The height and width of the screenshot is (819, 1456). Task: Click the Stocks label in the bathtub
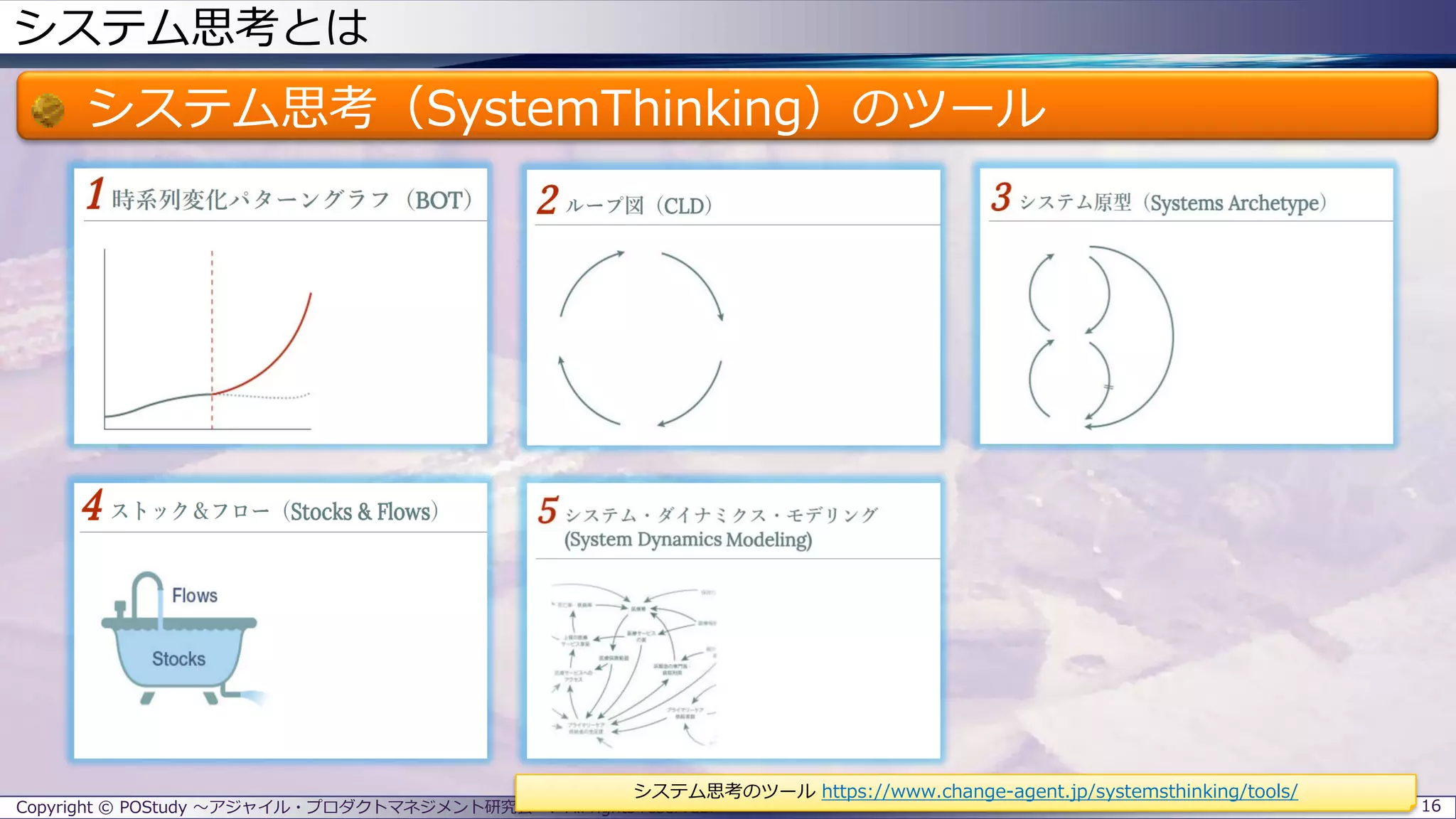pos(178,659)
